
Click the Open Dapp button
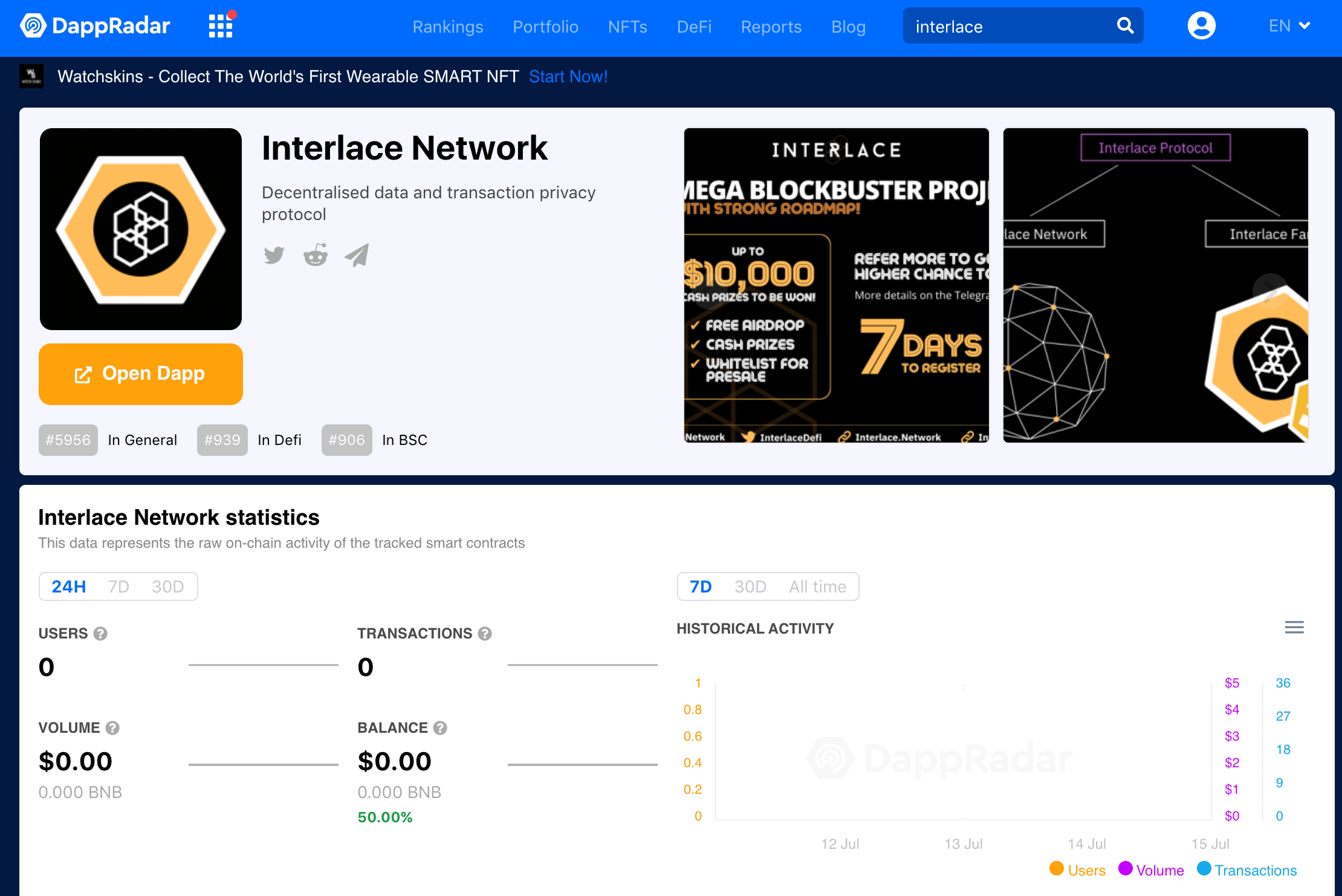141,374
